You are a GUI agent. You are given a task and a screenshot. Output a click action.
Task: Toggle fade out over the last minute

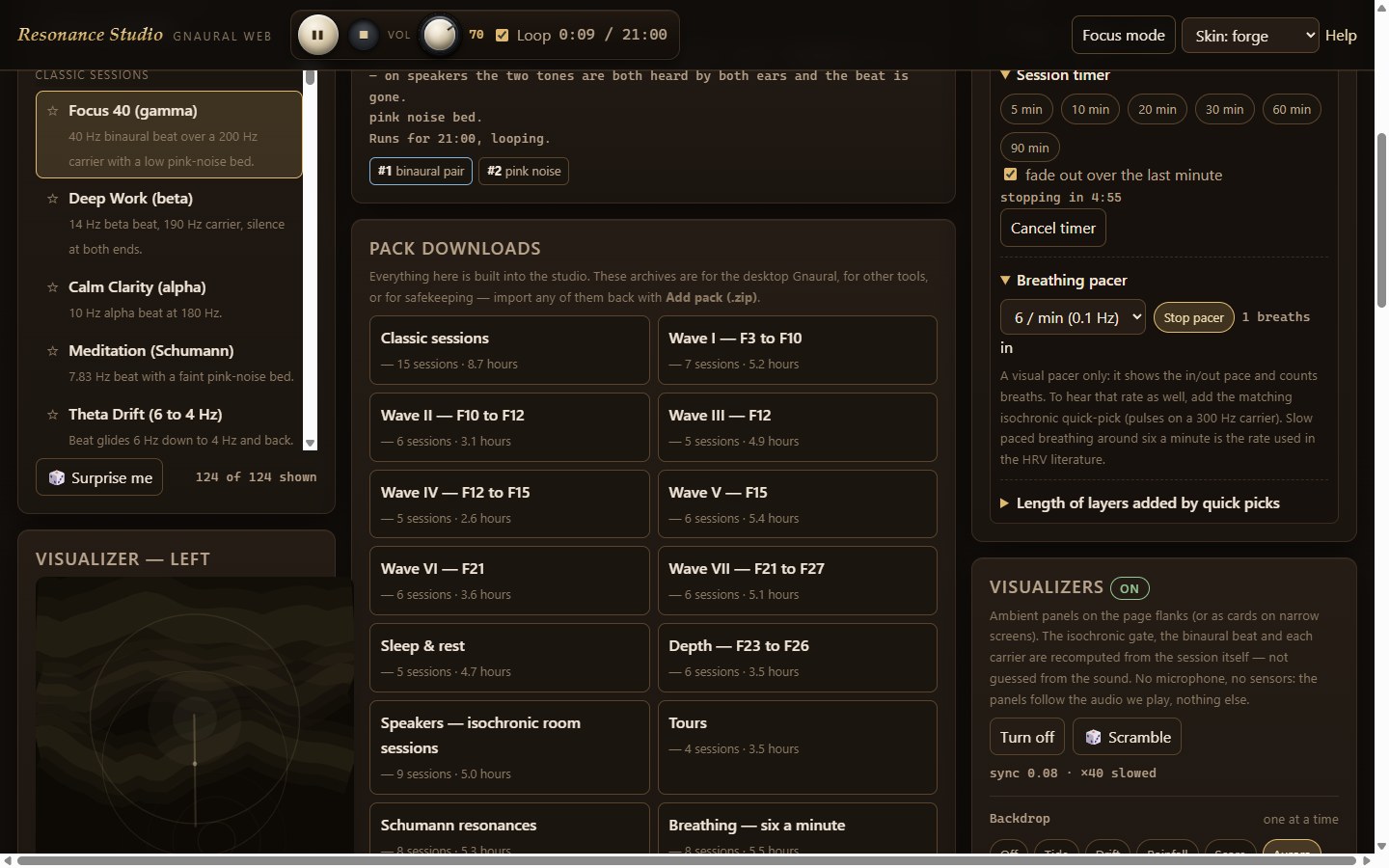coord(1010,175)
